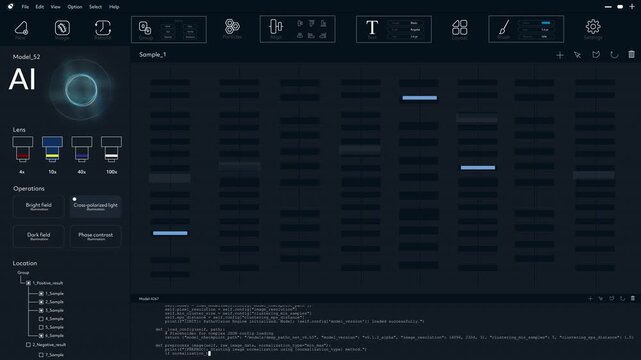
Task: Open the Option menu
Action: [75, 7]
